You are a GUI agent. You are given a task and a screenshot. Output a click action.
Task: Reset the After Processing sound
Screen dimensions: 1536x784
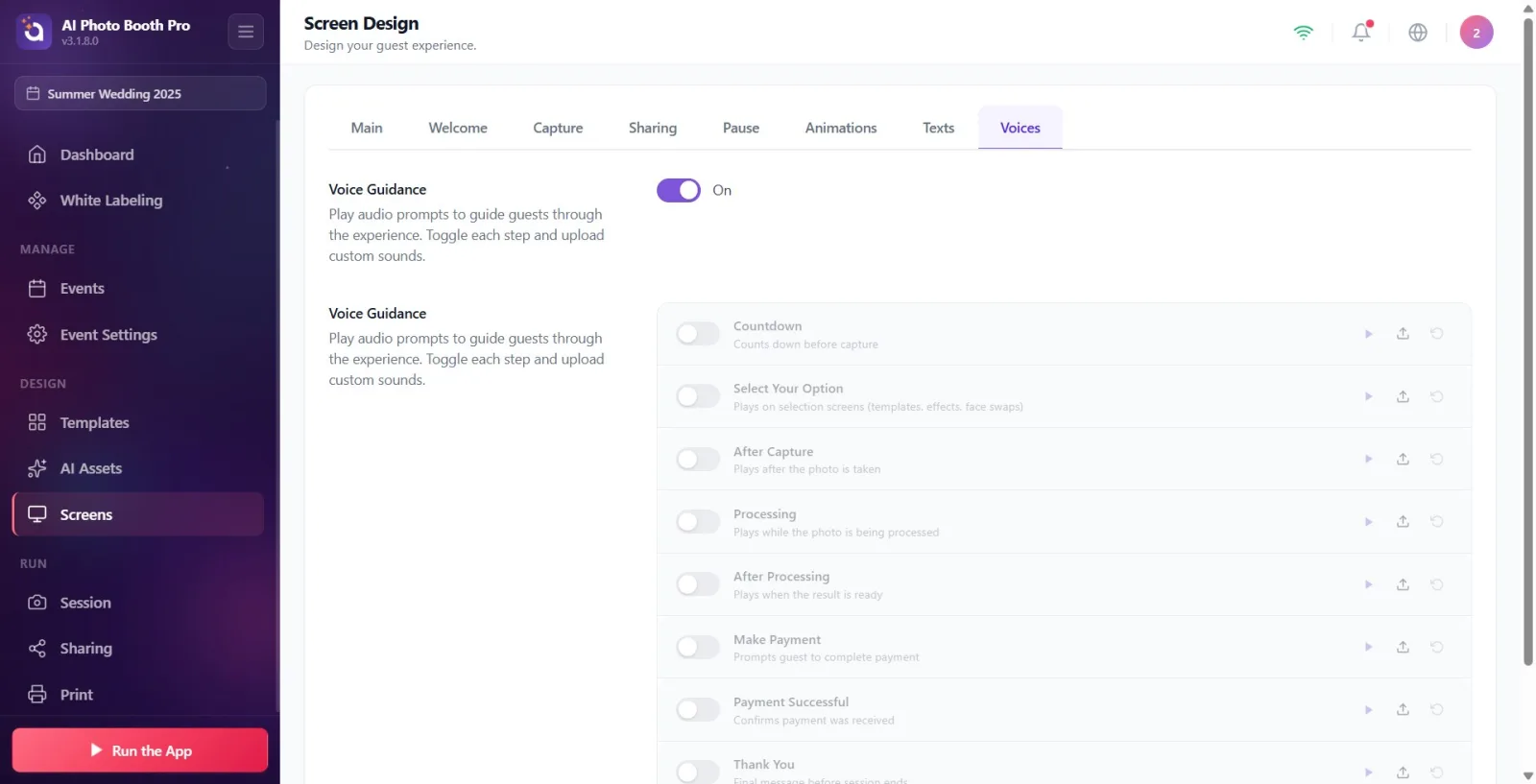(1437, 584)
